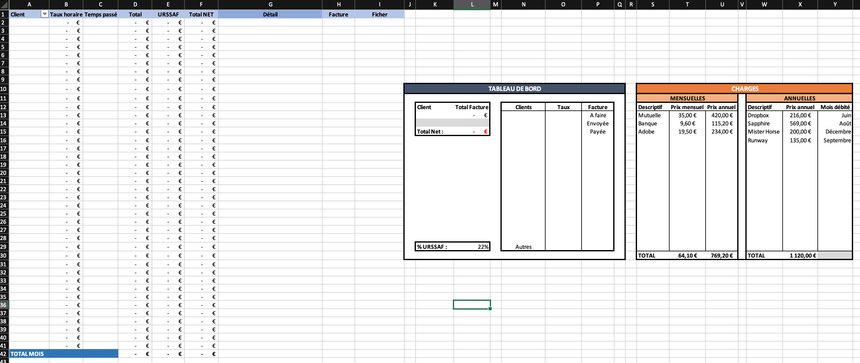Viewport: 860px width, 363px height.
Task: Select column header L
Action: click(x=472, y=4)
